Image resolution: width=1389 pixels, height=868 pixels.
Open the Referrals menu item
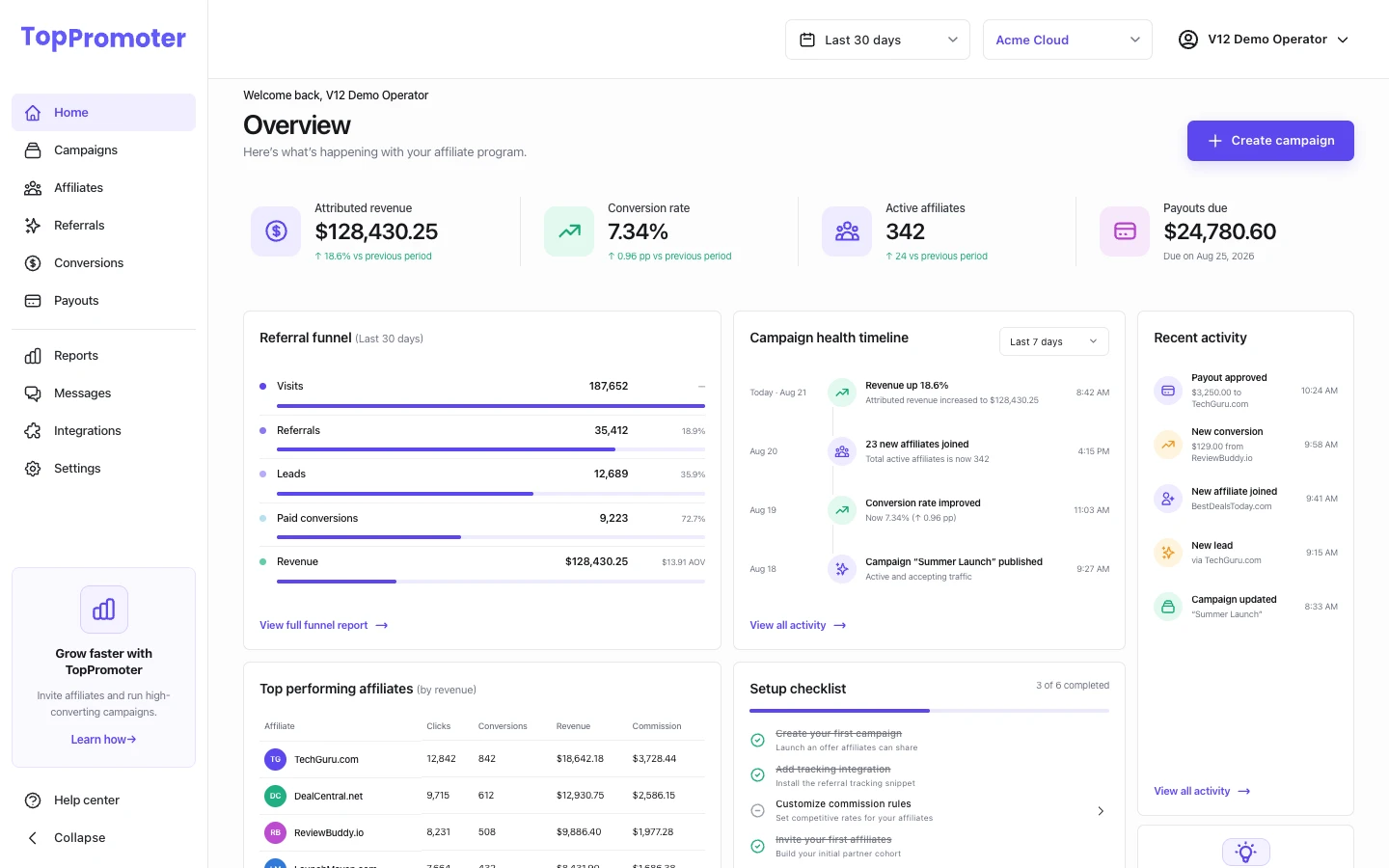104,226
